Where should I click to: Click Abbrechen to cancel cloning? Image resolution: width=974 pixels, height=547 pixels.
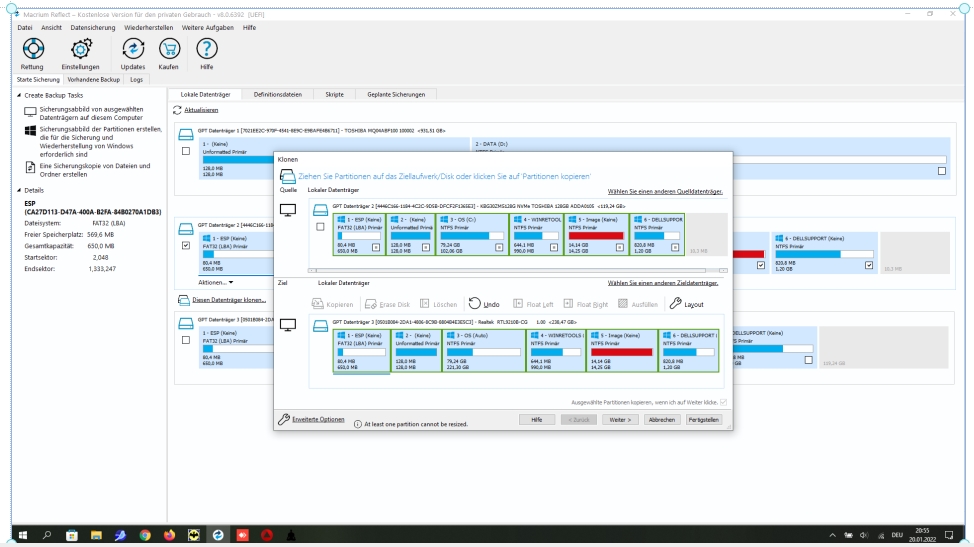pos(662,420)
